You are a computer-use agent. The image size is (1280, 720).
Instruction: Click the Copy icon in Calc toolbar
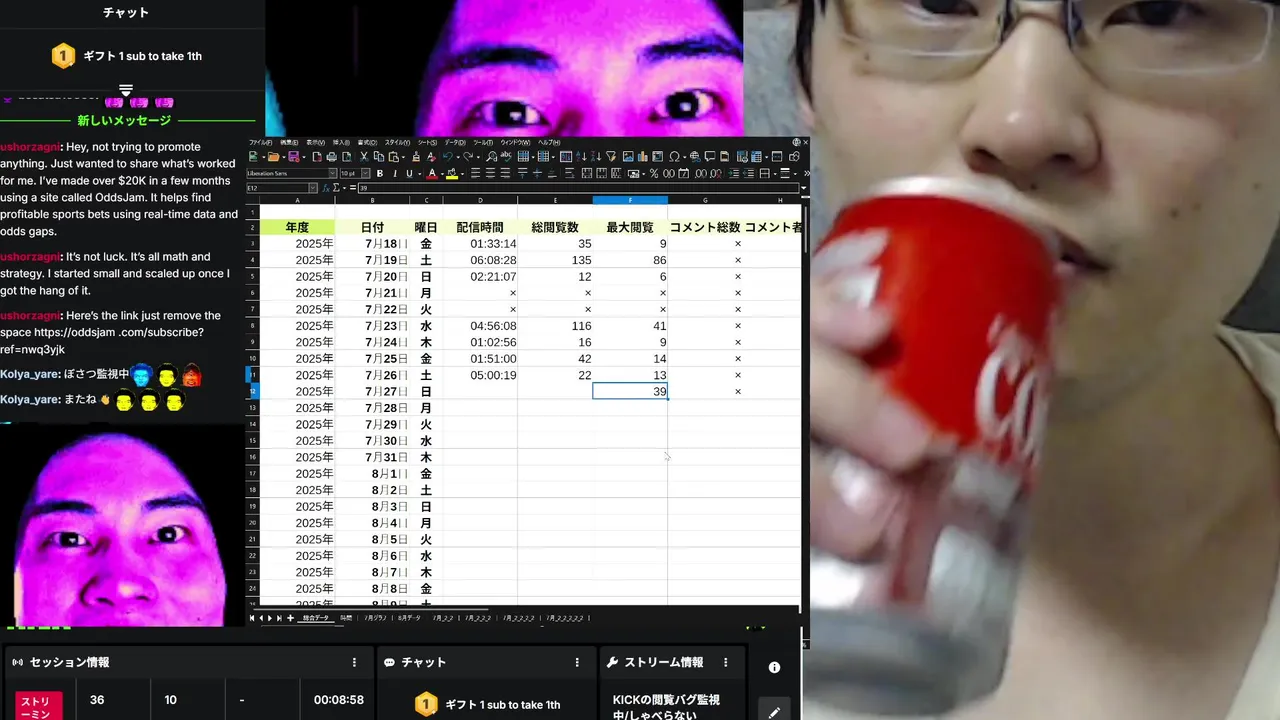(x=378, y=157)
